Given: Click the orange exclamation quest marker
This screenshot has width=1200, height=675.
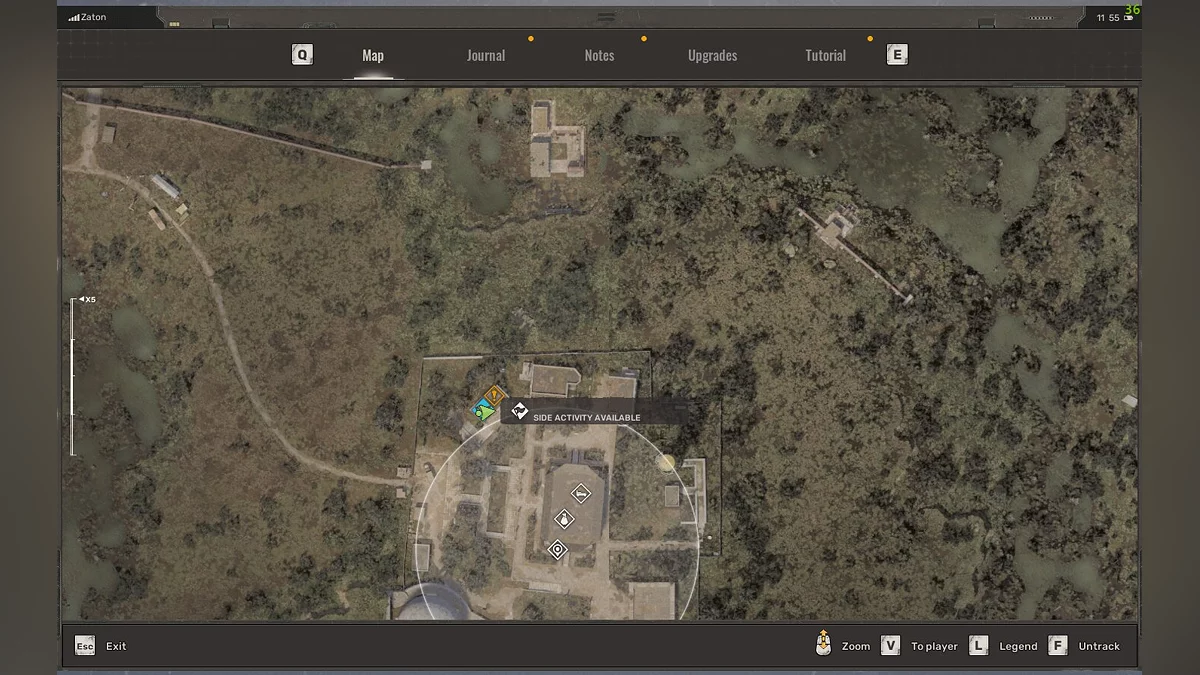Looking at the screenshot, I should click(494, 396).
